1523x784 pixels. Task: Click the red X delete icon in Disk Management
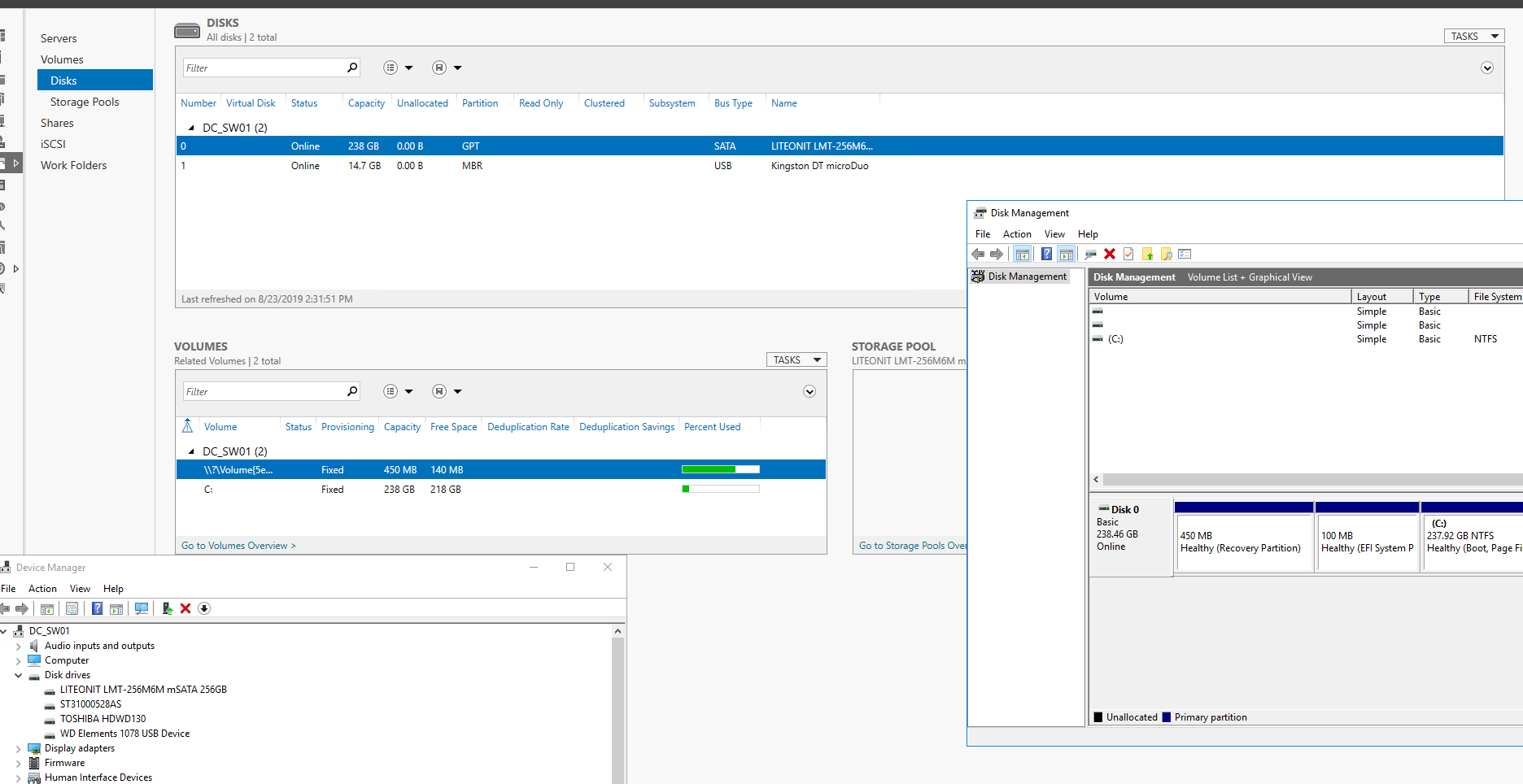coord(1110,255)
